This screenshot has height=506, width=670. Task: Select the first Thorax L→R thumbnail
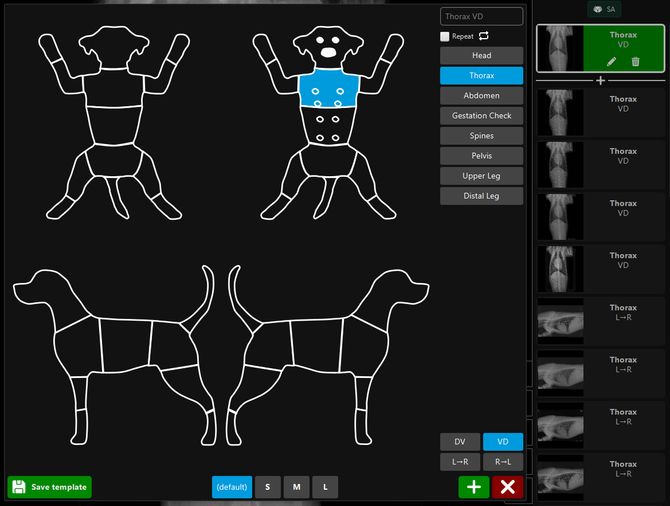600,321
